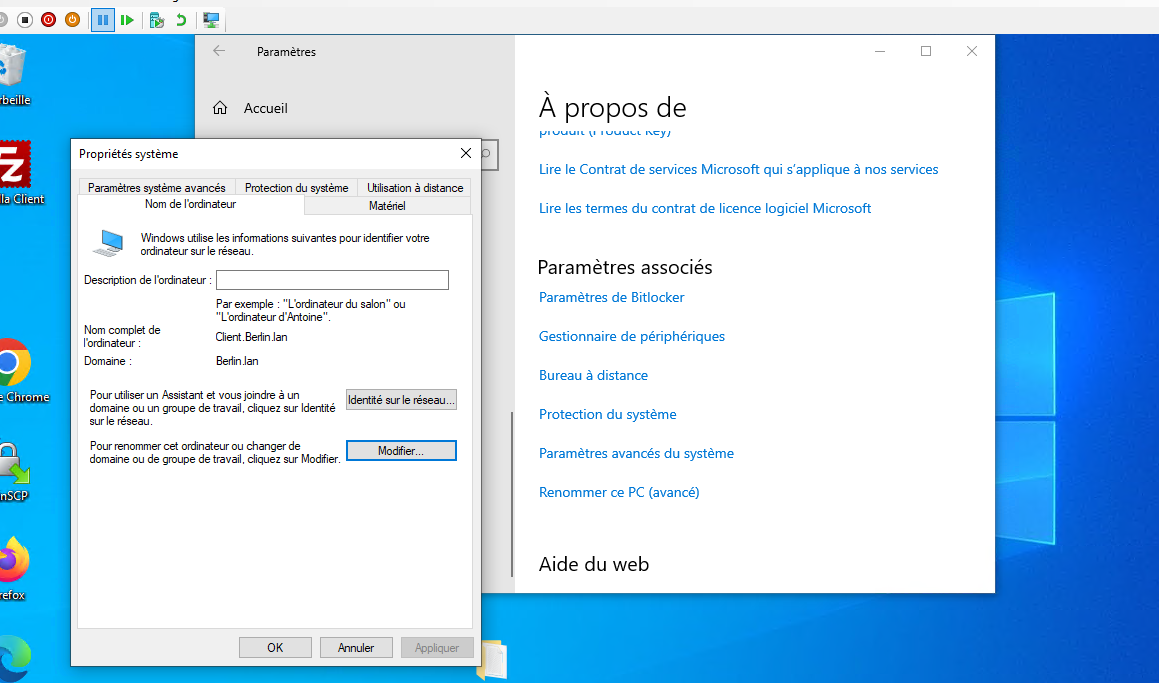The width and height of the screenshot is (1159, 683).
Task: Go back using the Paramètres arrow
Action: click(219, 52)
